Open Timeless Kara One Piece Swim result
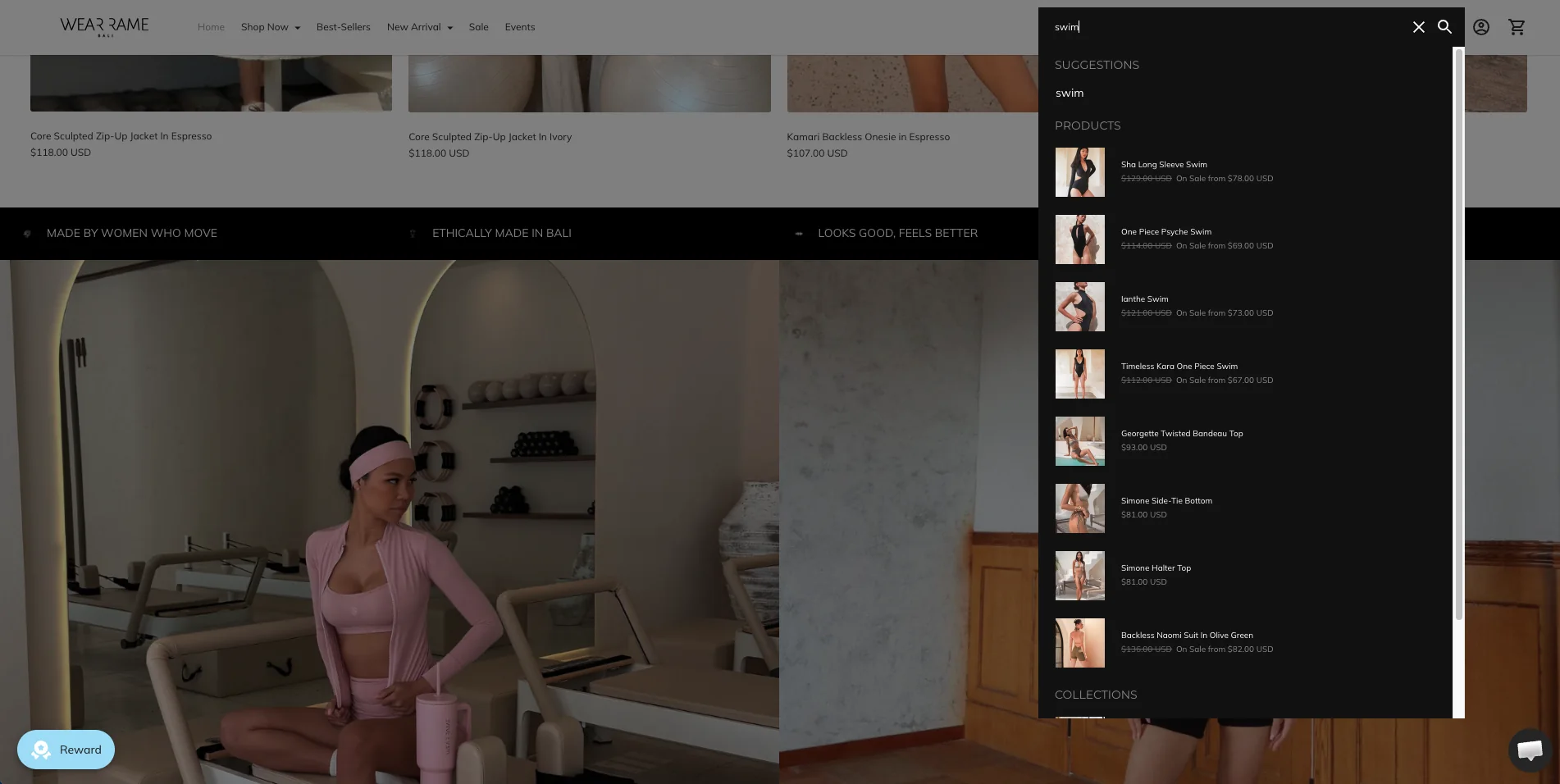 pos(1179,367)
